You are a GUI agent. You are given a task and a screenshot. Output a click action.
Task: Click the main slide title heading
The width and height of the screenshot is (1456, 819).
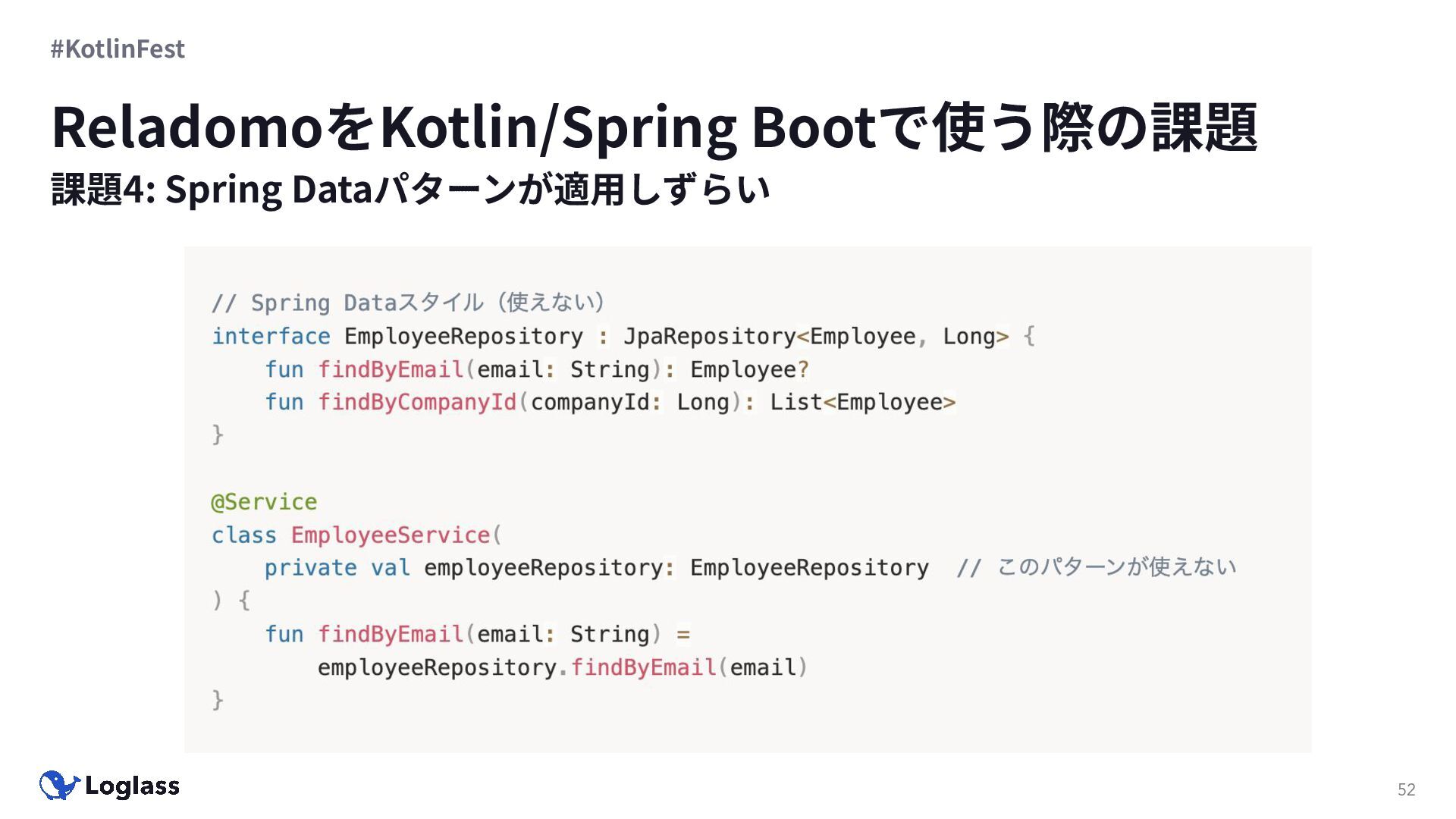(x=654, y=127)
